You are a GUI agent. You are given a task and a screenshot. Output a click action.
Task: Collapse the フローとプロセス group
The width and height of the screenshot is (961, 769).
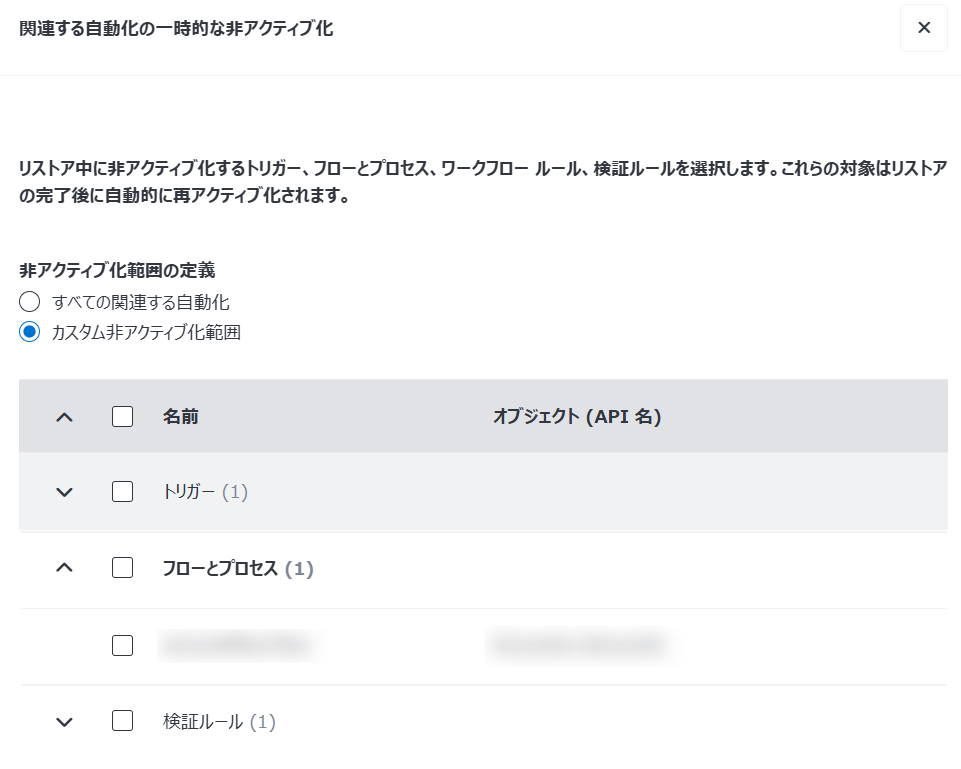pos(64,567)
